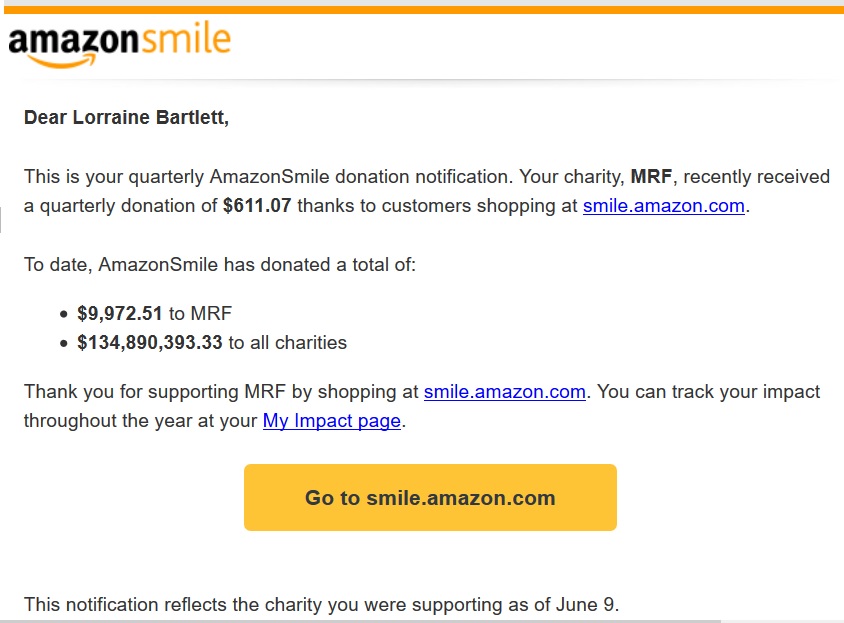Click the bold MRF charity name in the first paragraph

[651, 177]
